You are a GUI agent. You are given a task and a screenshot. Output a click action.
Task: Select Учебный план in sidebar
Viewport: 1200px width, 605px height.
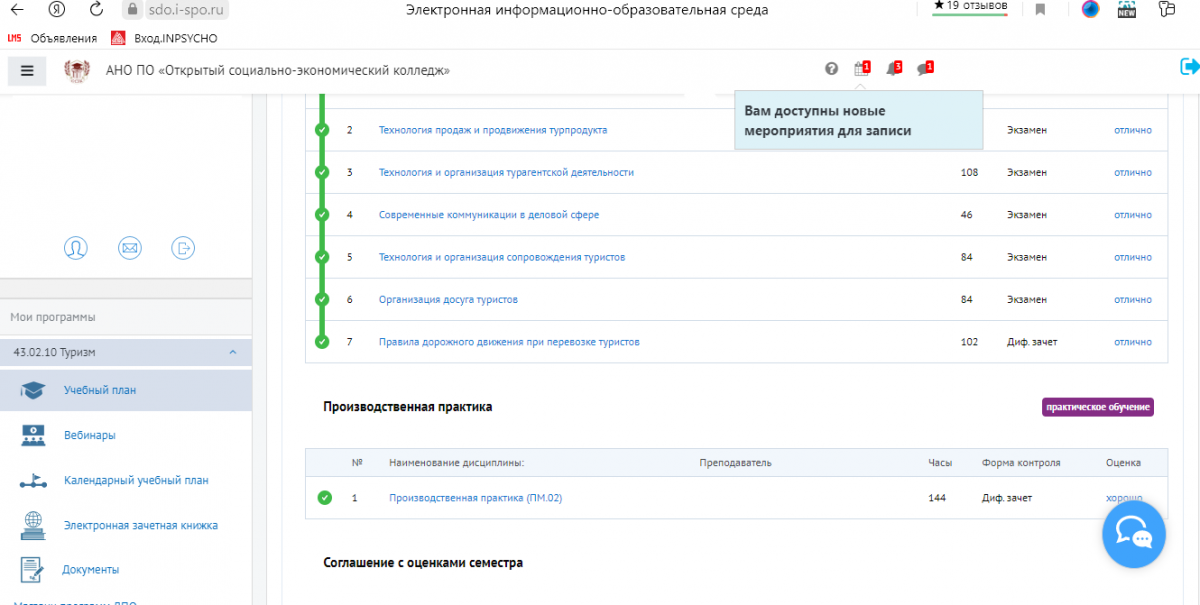[x=100, y=390]
